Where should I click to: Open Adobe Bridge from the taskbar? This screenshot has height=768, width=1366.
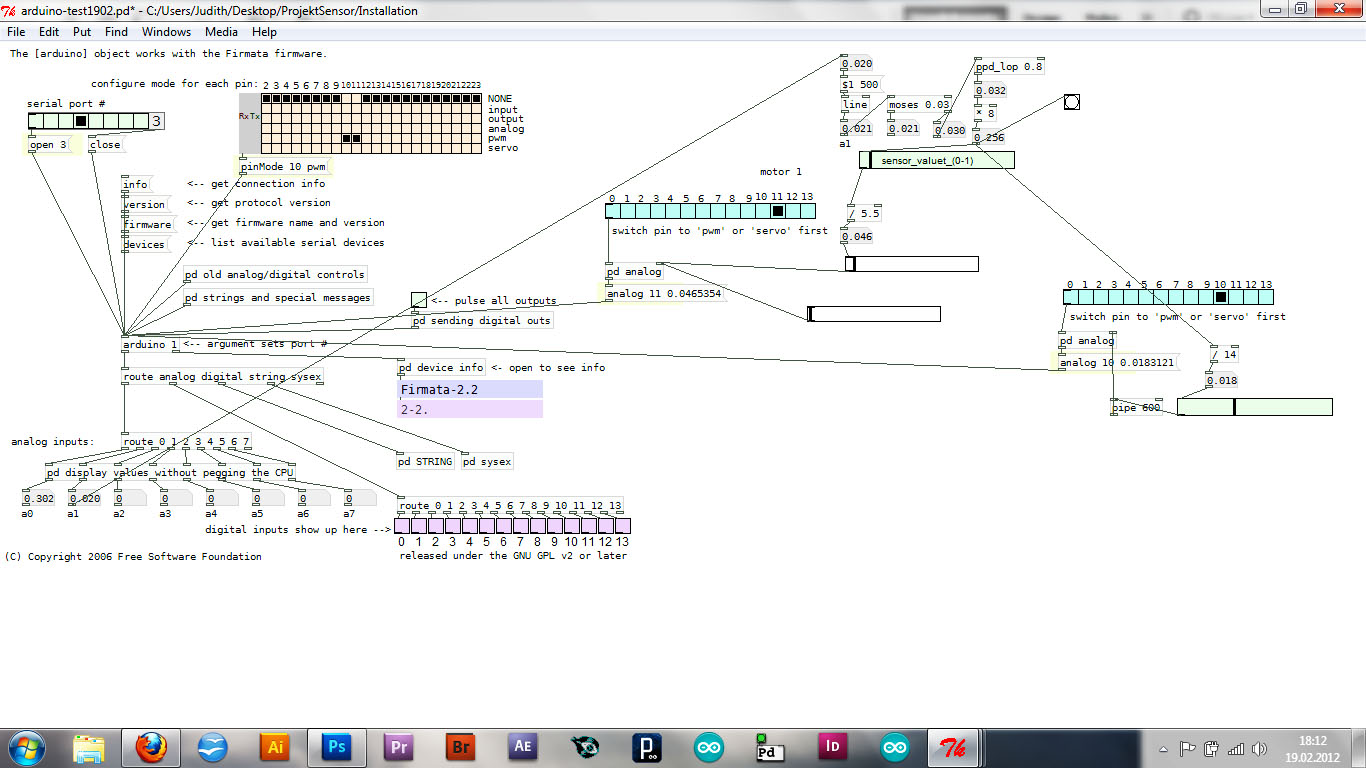460,747
